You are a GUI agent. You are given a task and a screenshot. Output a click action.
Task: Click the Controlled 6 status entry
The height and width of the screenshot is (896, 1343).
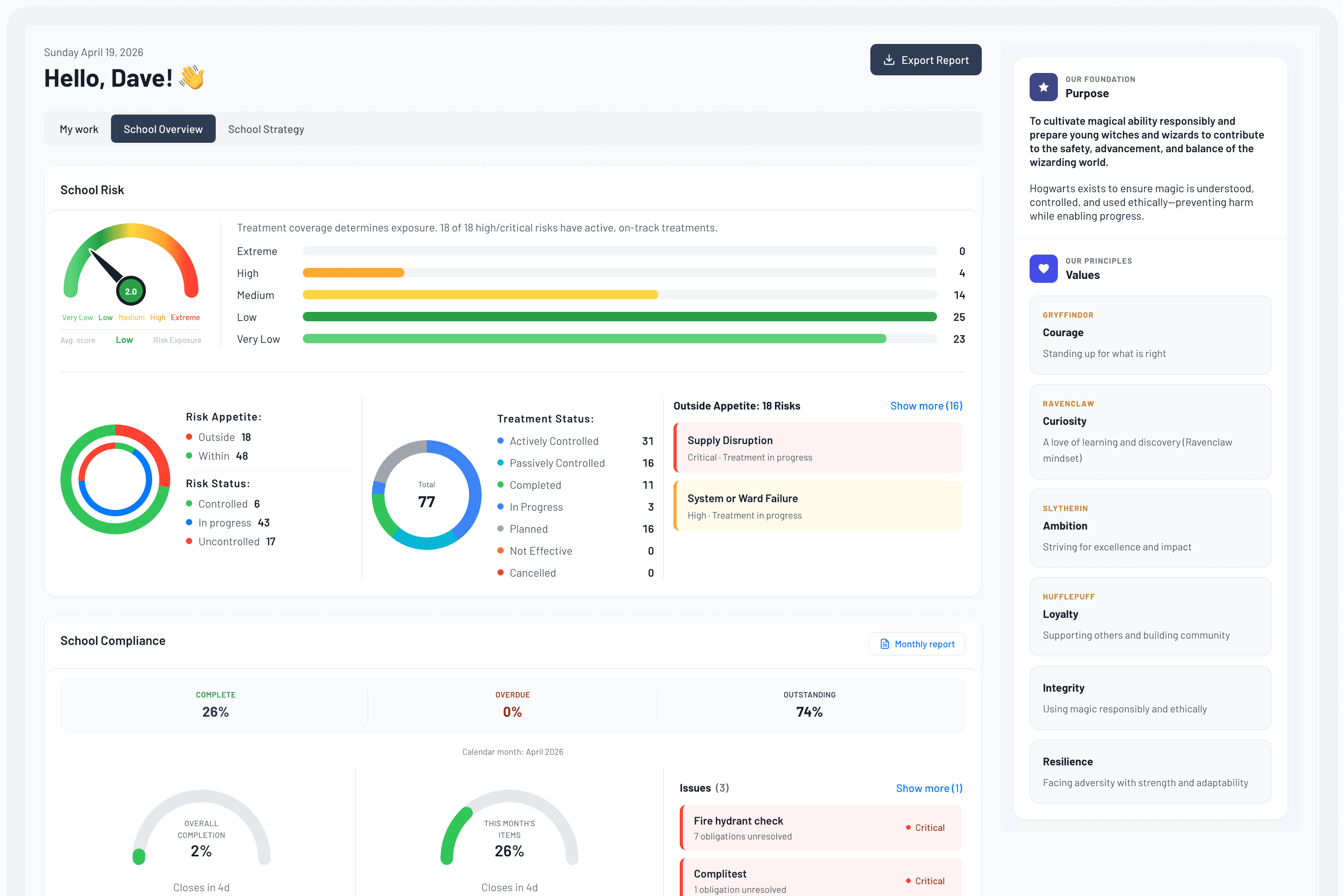pos(223,504)
